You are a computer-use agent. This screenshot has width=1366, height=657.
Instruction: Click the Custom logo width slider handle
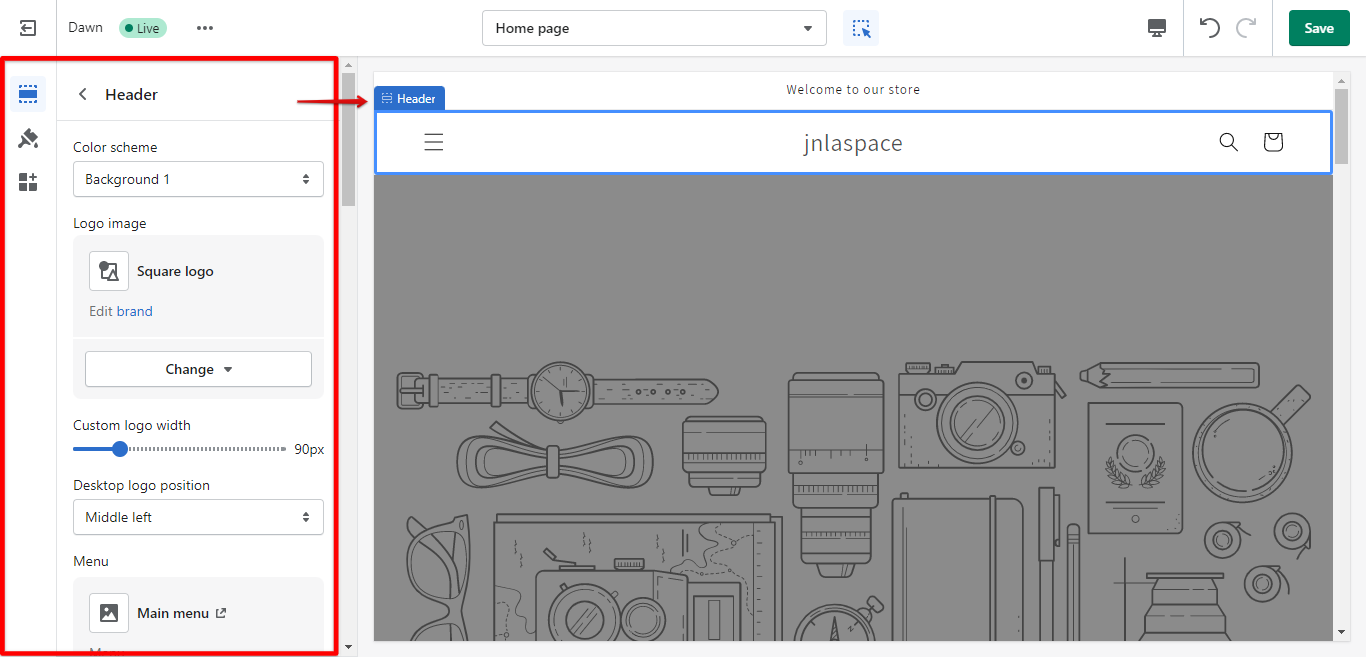point(120,449)
